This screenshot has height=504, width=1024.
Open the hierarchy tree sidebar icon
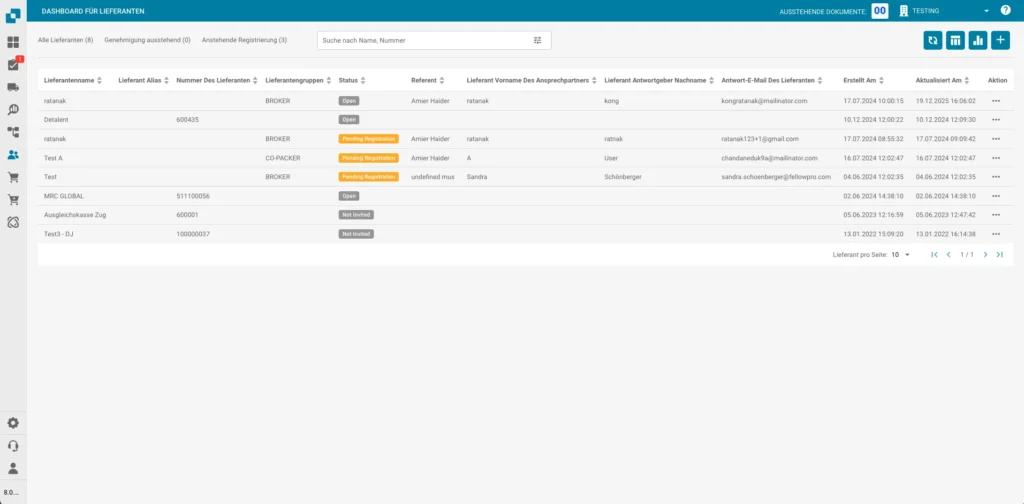pyautogui.click(x=13, y=132)
